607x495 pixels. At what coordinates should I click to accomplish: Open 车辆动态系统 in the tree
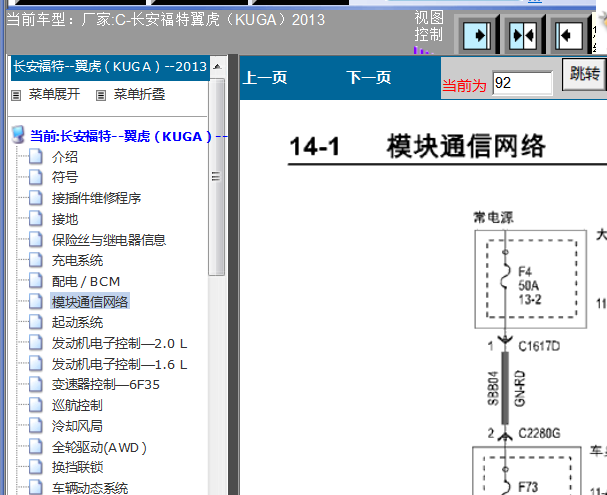90,488
